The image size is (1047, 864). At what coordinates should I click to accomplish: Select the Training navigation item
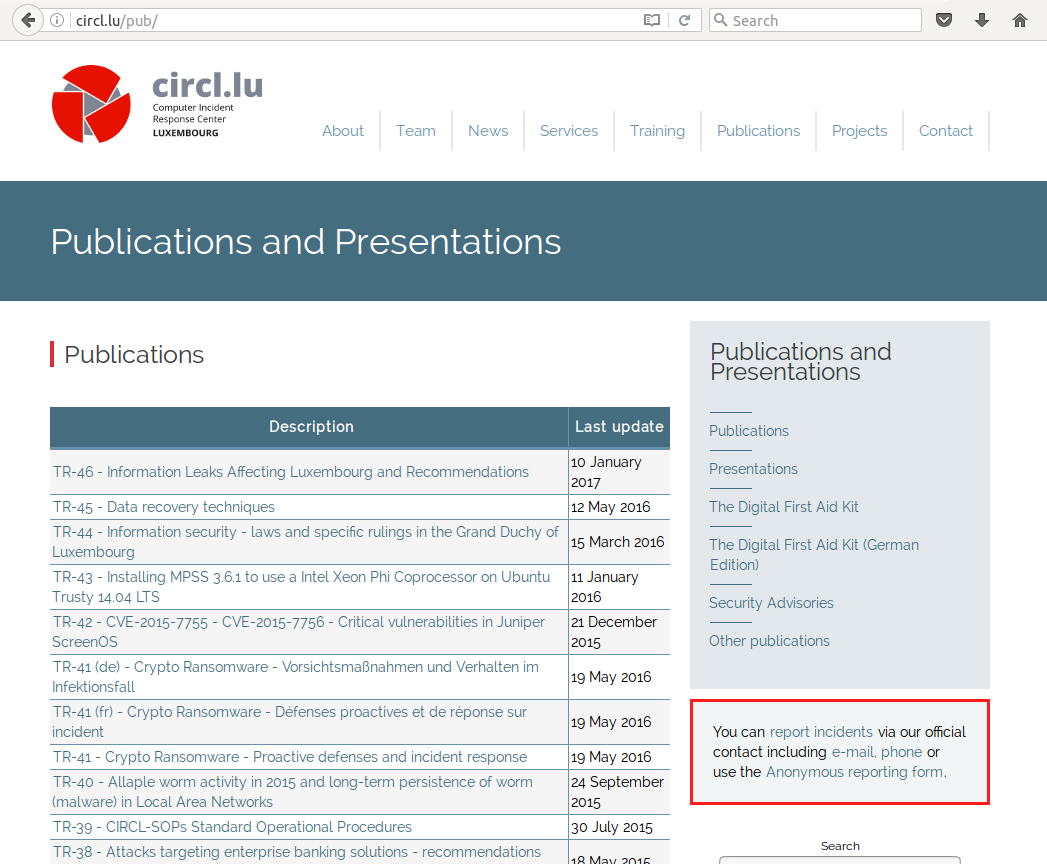(657, 131)
